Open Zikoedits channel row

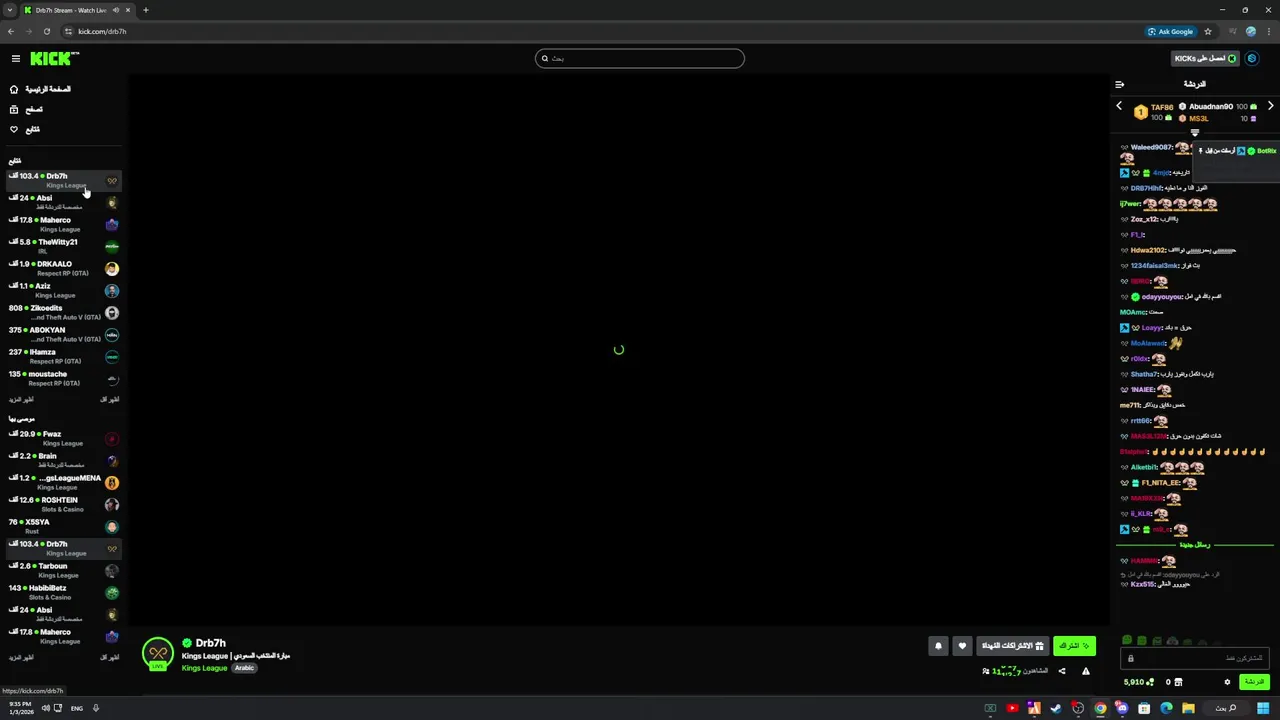point(62,312)
